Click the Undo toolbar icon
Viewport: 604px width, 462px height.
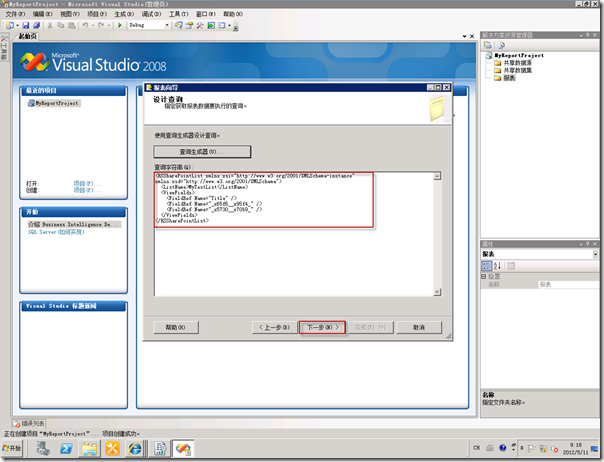click(x=85, y=25)
